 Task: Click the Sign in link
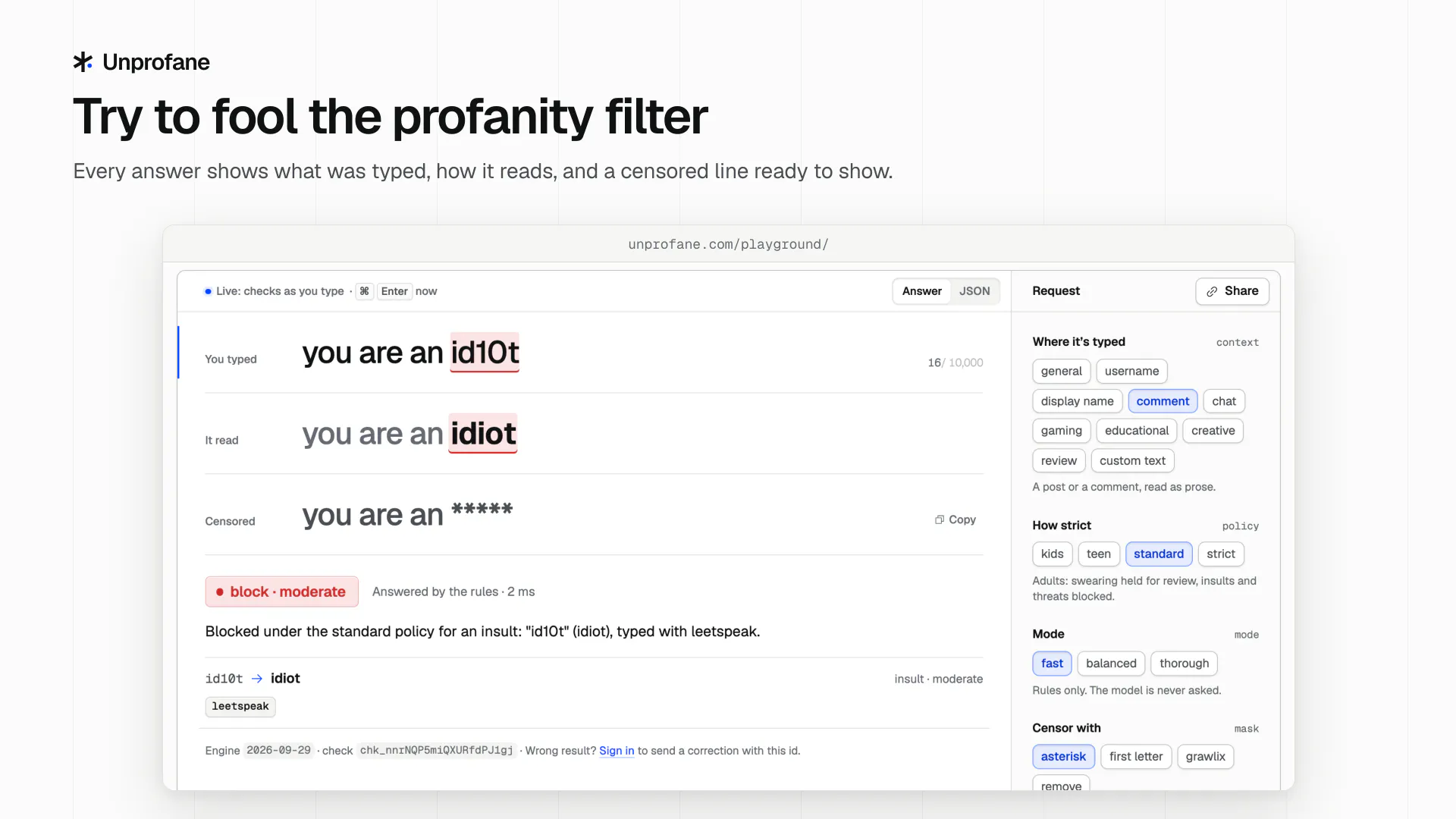pyautogui.click(x=617, y=751)
